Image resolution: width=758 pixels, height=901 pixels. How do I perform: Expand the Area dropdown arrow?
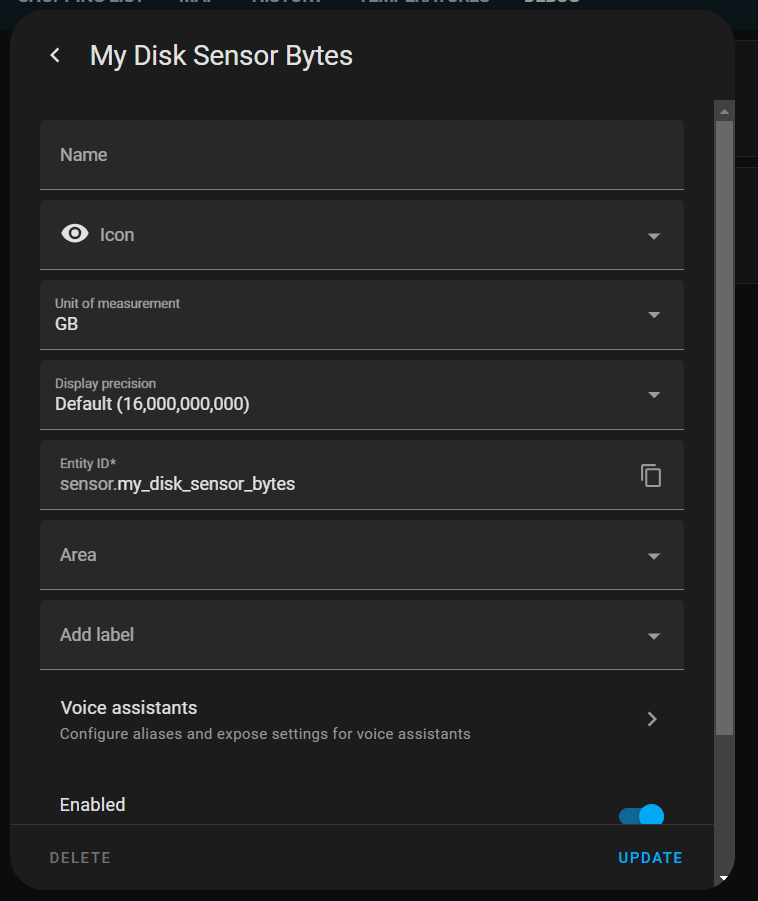point(654,556)
